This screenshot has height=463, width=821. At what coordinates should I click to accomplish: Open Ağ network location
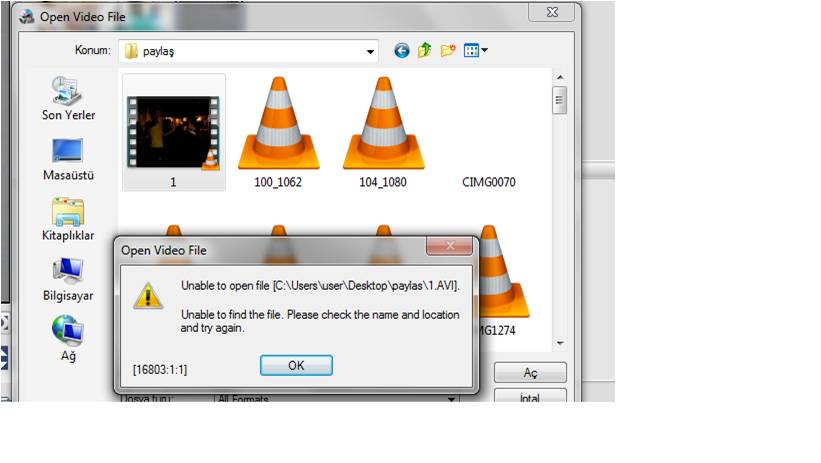tap(68, 340)
